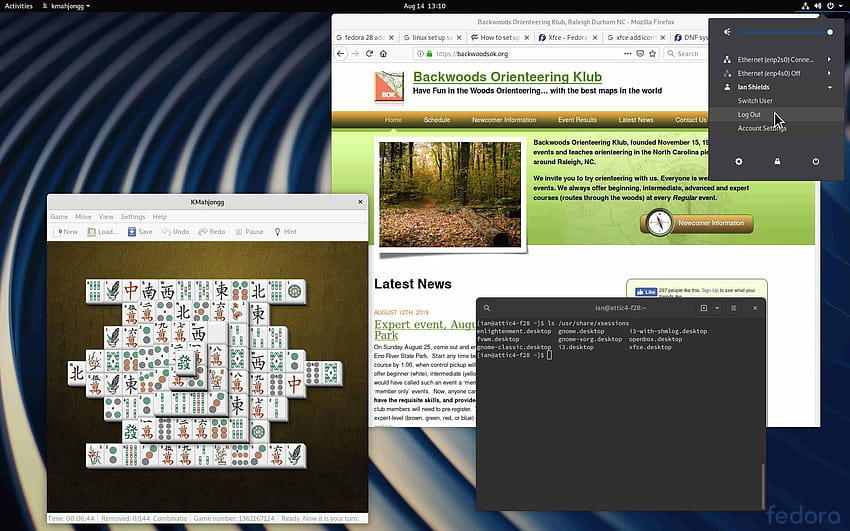The width and height of the screenshot is (850, 531).
Task: Switch to 'linux set up' Firefox tab
Action: click(x=432, y=37)
